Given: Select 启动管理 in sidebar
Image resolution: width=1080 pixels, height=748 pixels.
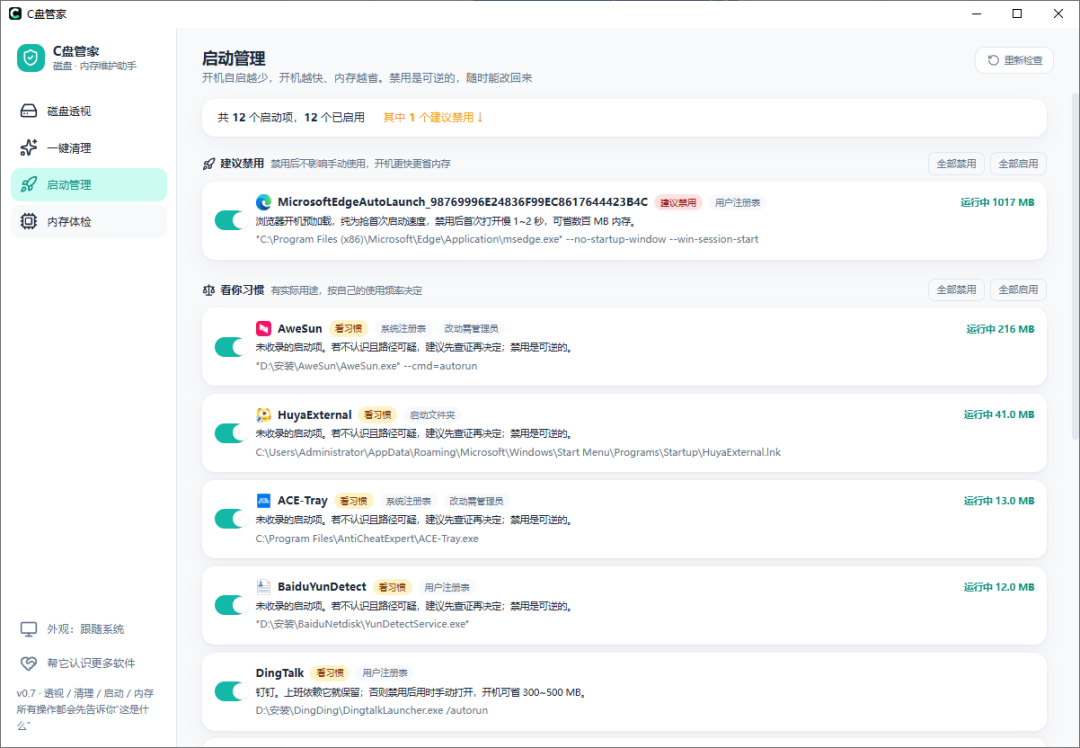Looking at the screenshot, I should click(x=89, y=185).
